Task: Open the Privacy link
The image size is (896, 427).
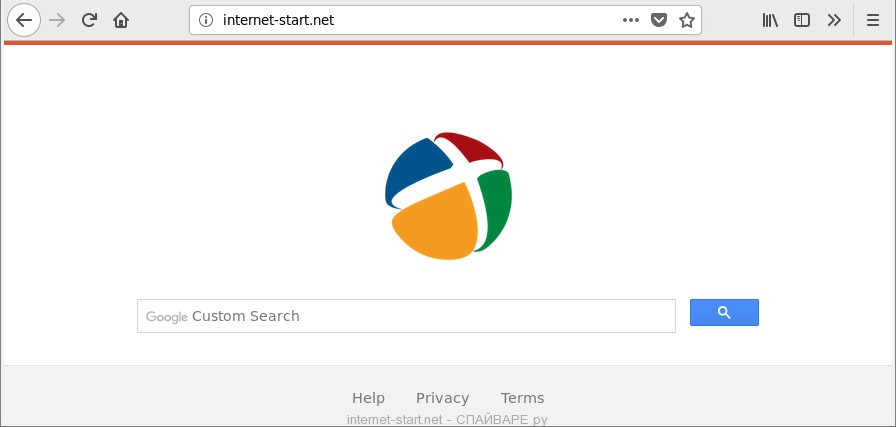Action: (x=442, y=398)
